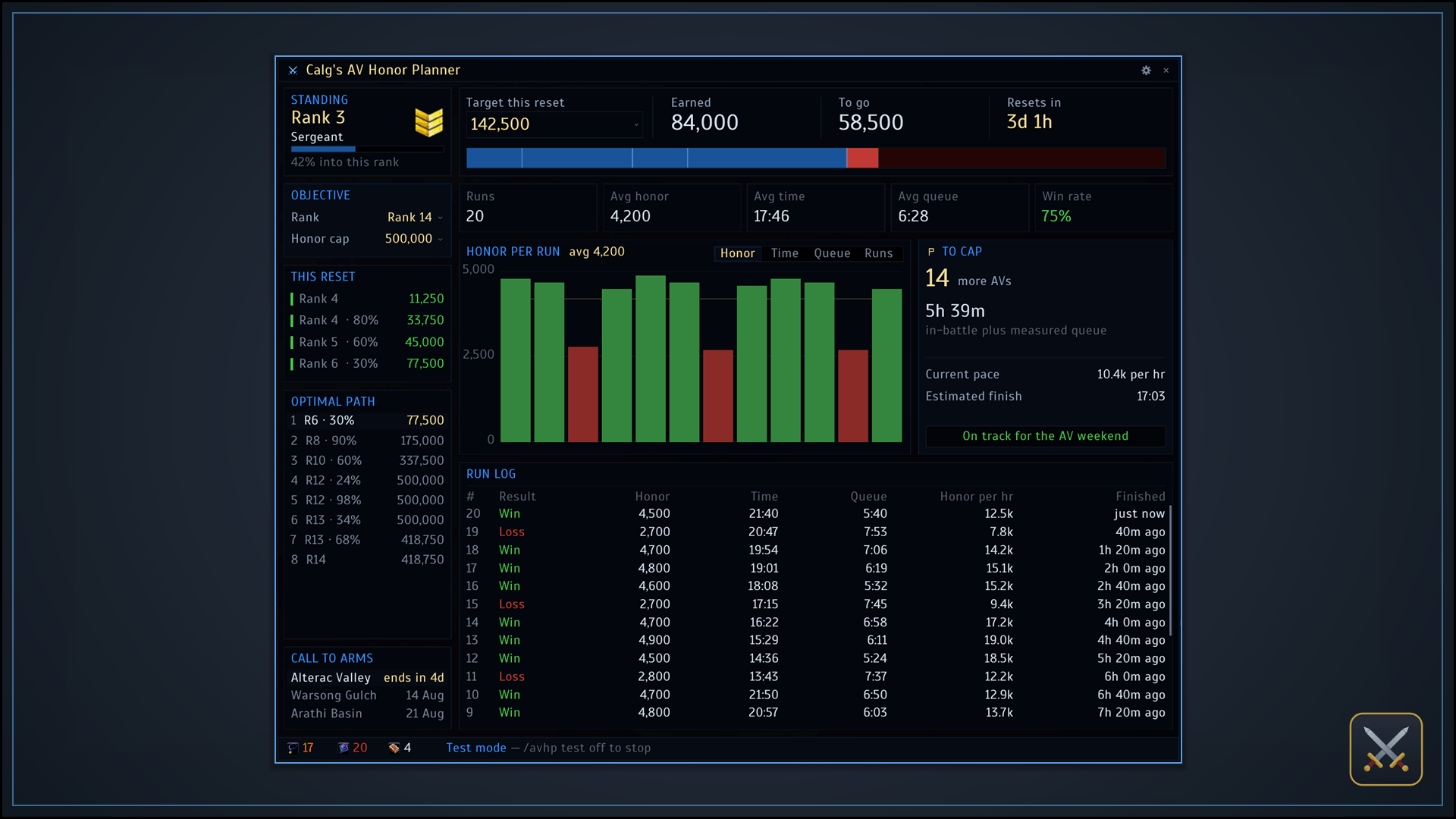Click the Test mode status link
This screenshot has width=1456, height=819.
tap(475, 748)
